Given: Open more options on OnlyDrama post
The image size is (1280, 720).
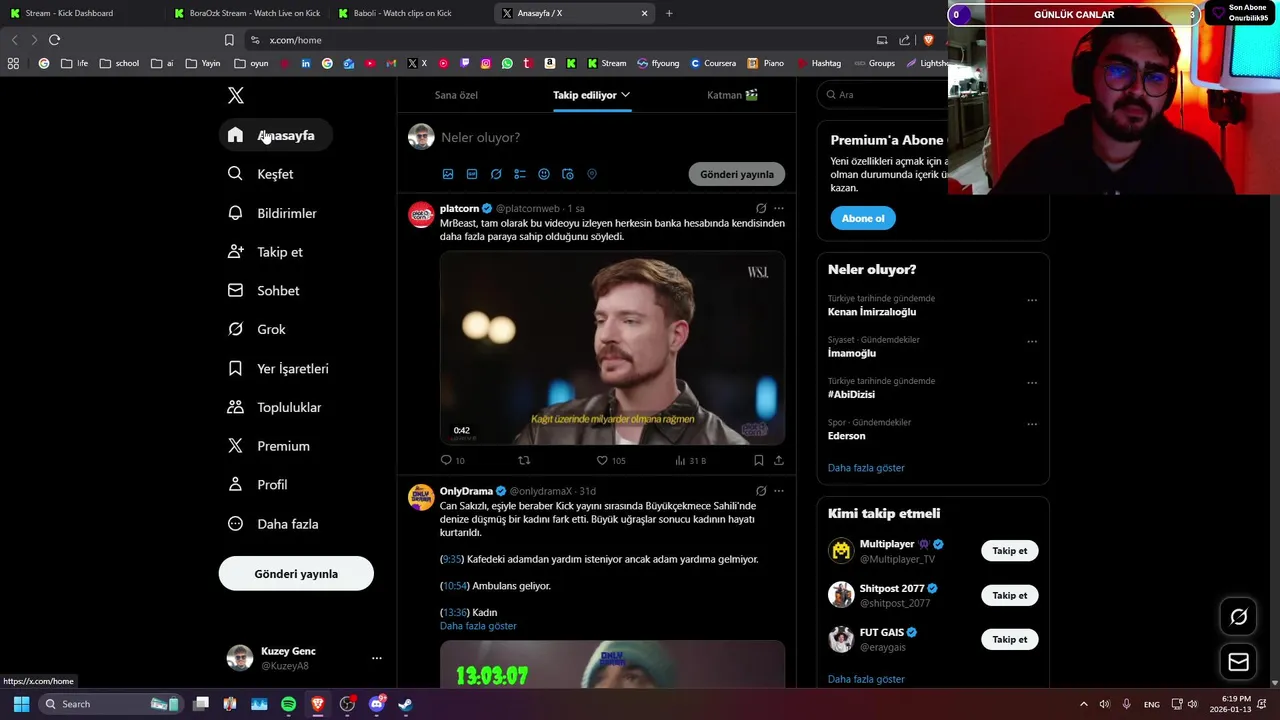Looking at the screenshot, I should click(779, 491).
